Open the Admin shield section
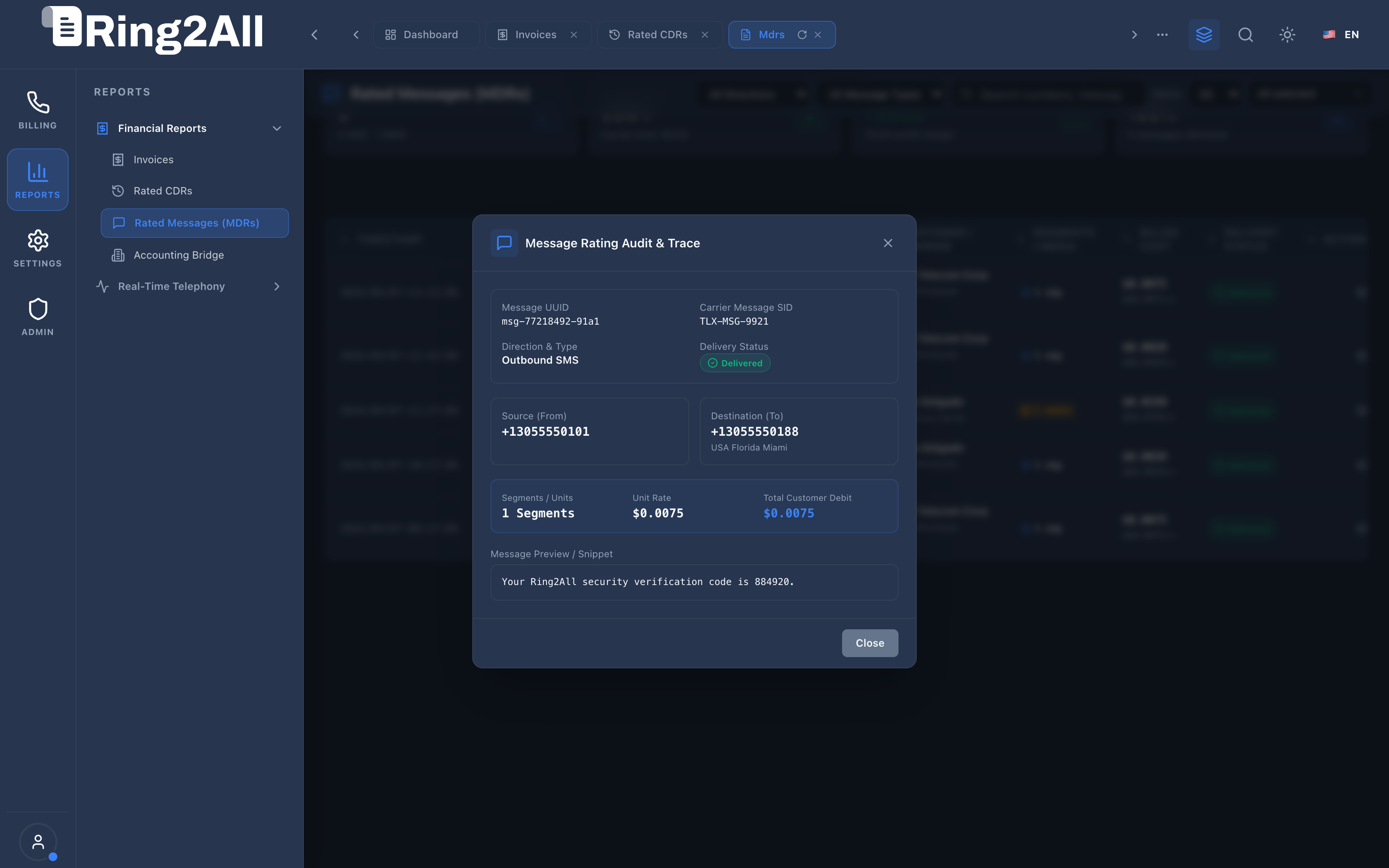 [x=37, y=317]
